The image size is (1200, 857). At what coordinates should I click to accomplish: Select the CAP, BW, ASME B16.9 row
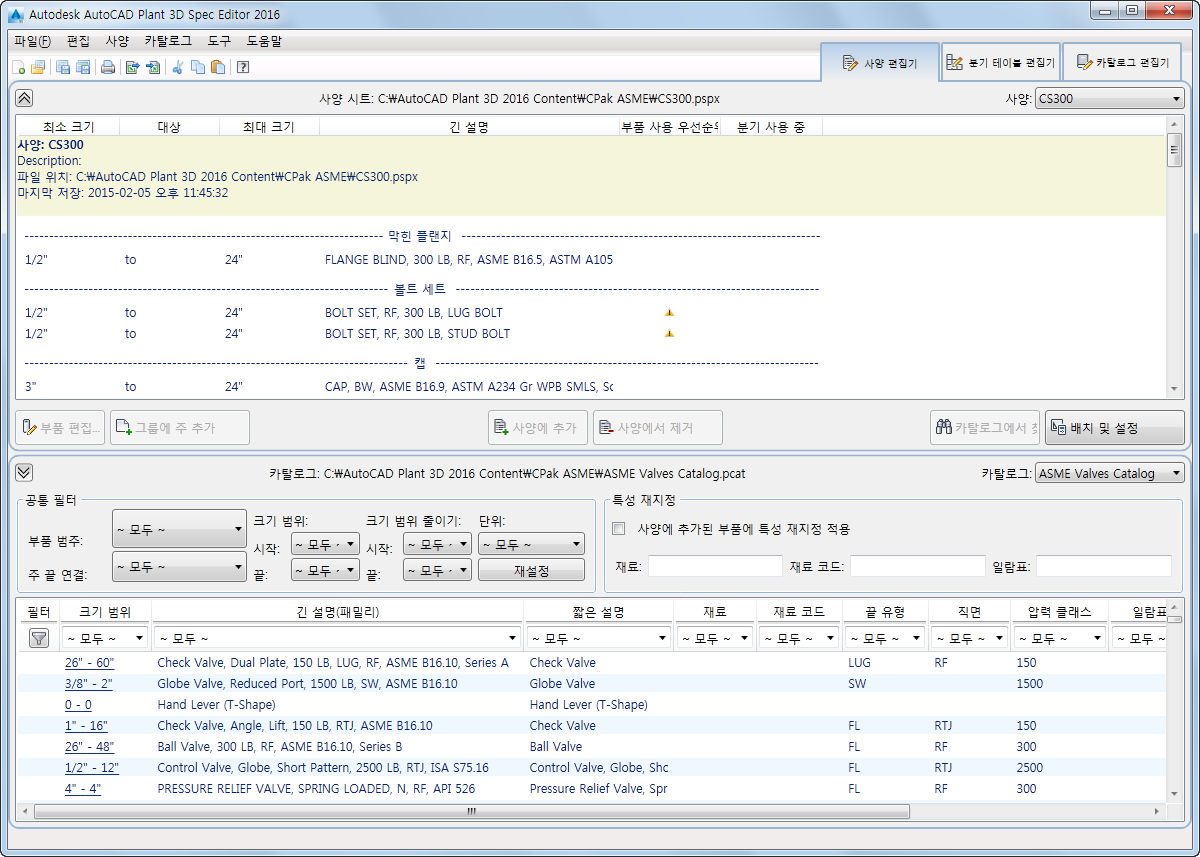(420, 387)
